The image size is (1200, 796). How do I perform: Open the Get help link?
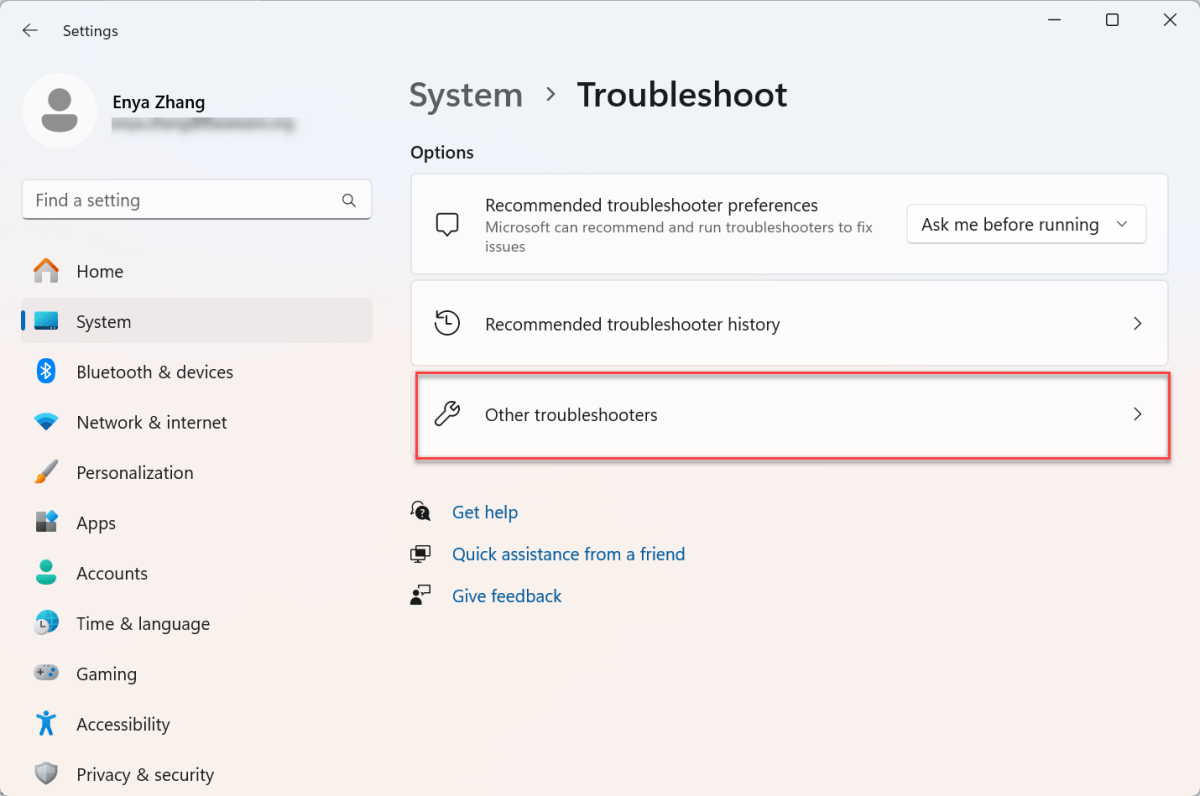coord(486,512)
